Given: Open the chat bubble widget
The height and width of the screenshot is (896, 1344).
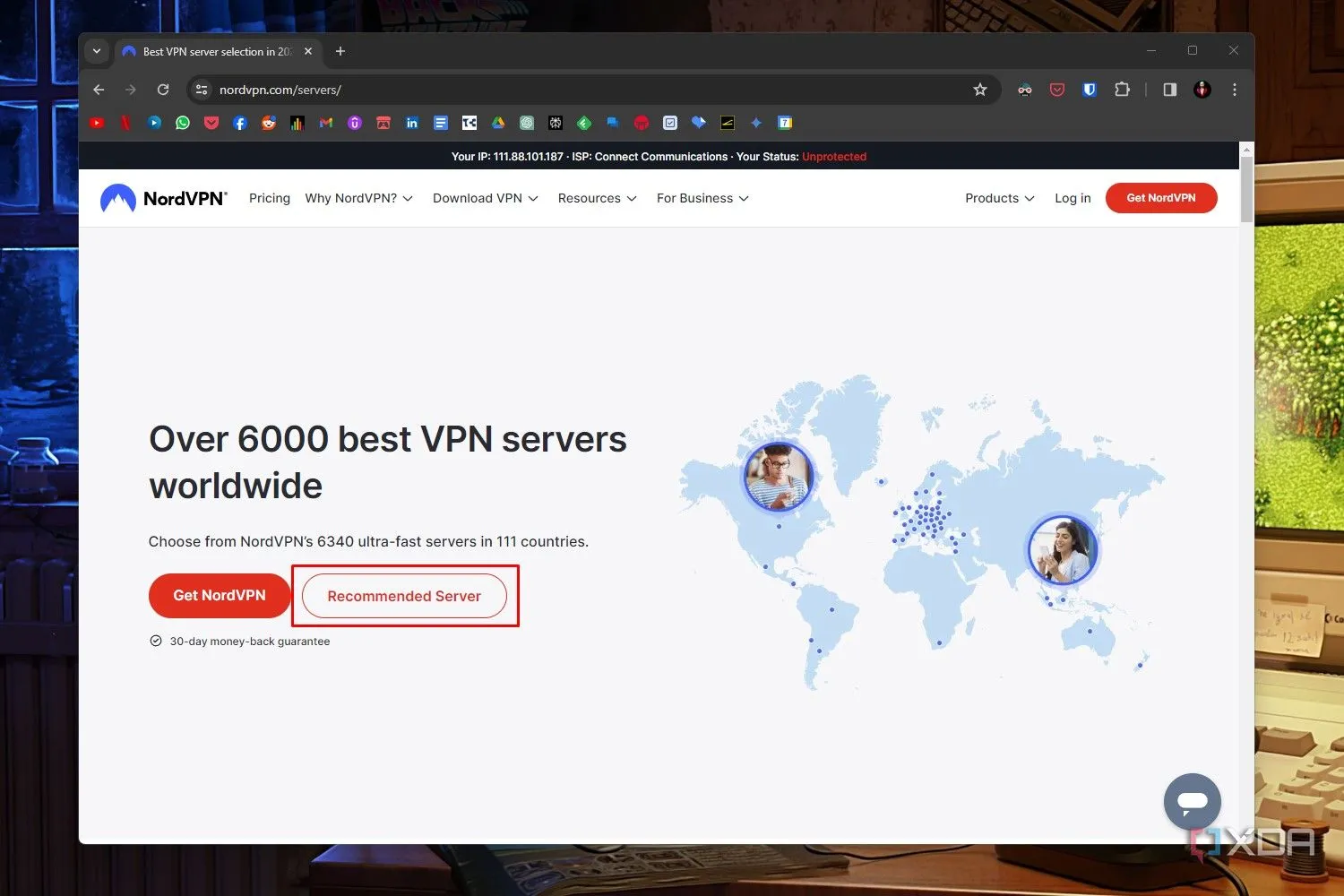Looking at the screenshot, I should [x=1192, y=801].
